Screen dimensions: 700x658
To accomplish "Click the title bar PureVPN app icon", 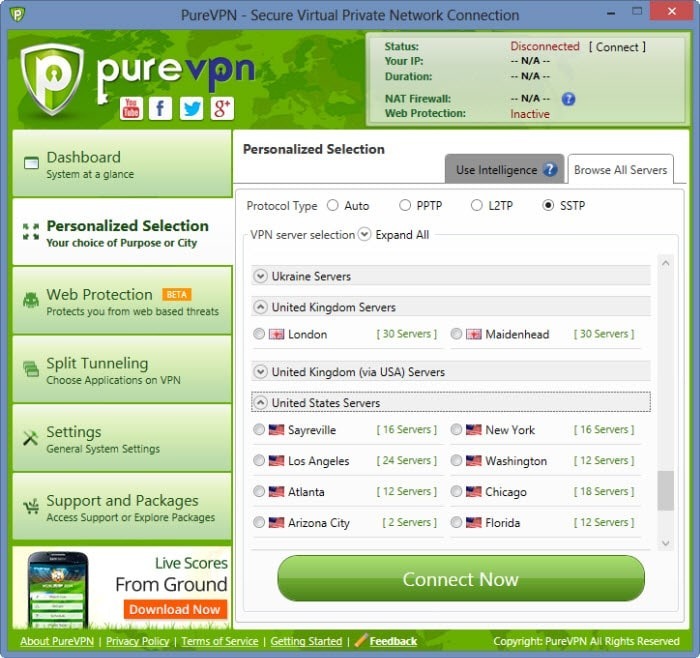I will tap(17, 14).
